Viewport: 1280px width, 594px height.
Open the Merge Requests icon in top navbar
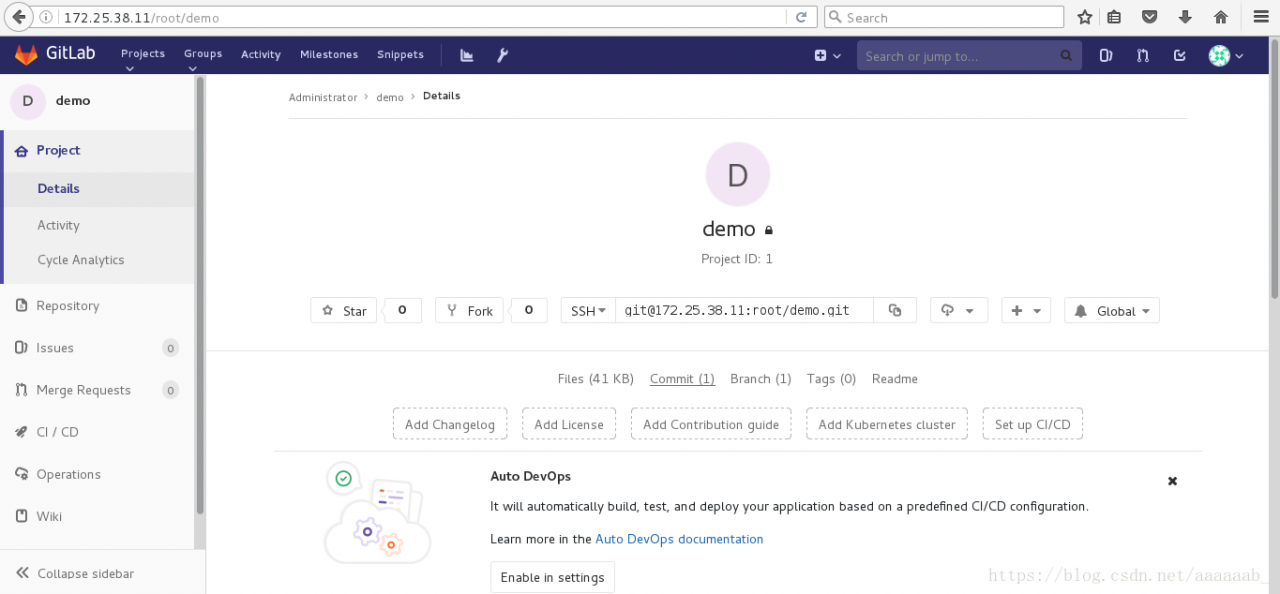[x=1143, y=56]
